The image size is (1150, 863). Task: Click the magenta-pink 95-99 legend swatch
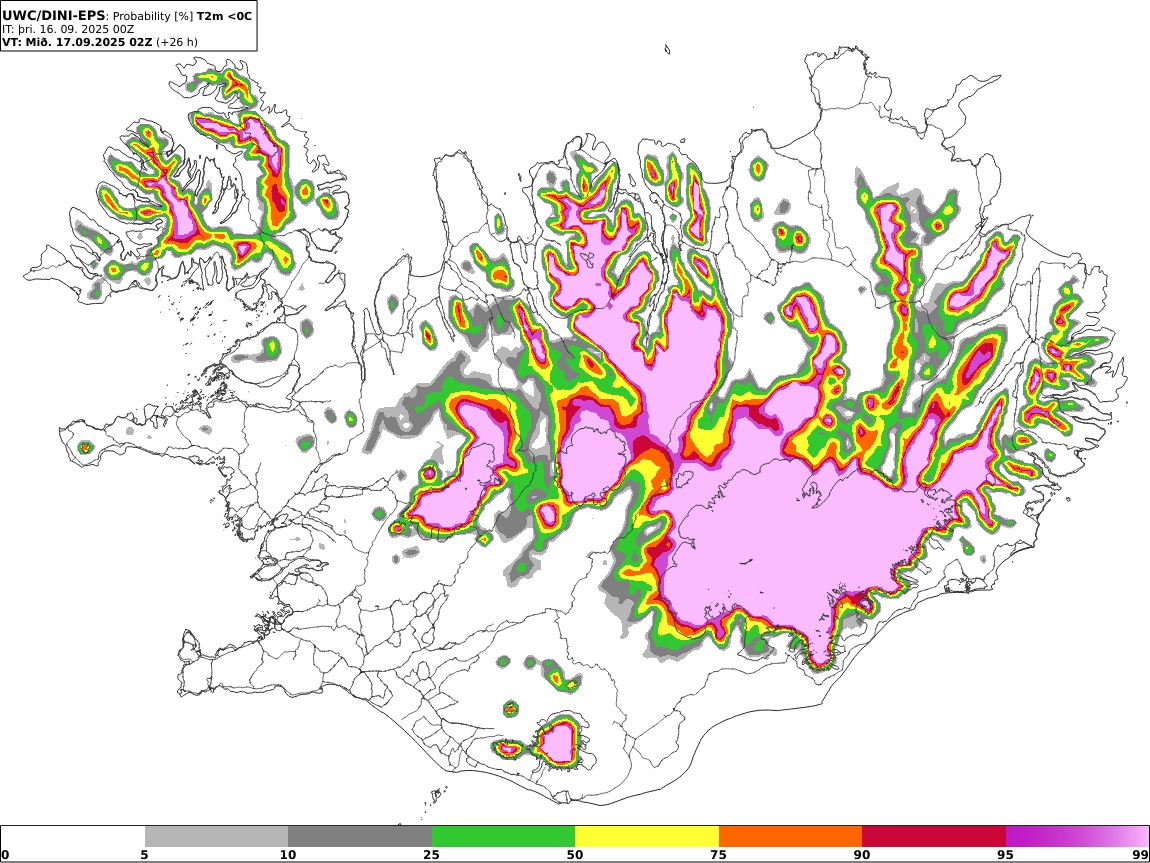click(x=1077, y=837)
